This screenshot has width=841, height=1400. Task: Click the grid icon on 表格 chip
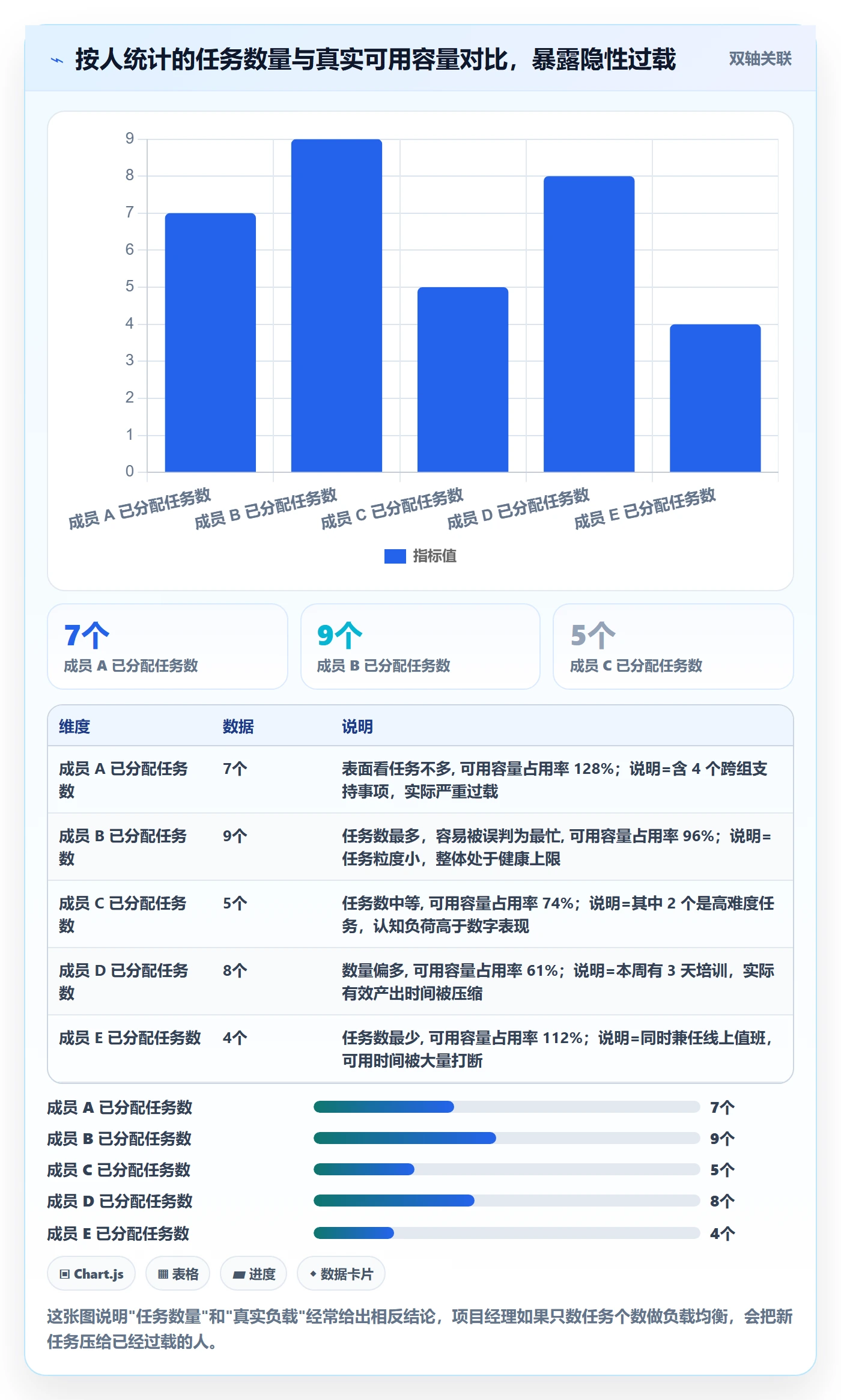tap(163, 1274)
